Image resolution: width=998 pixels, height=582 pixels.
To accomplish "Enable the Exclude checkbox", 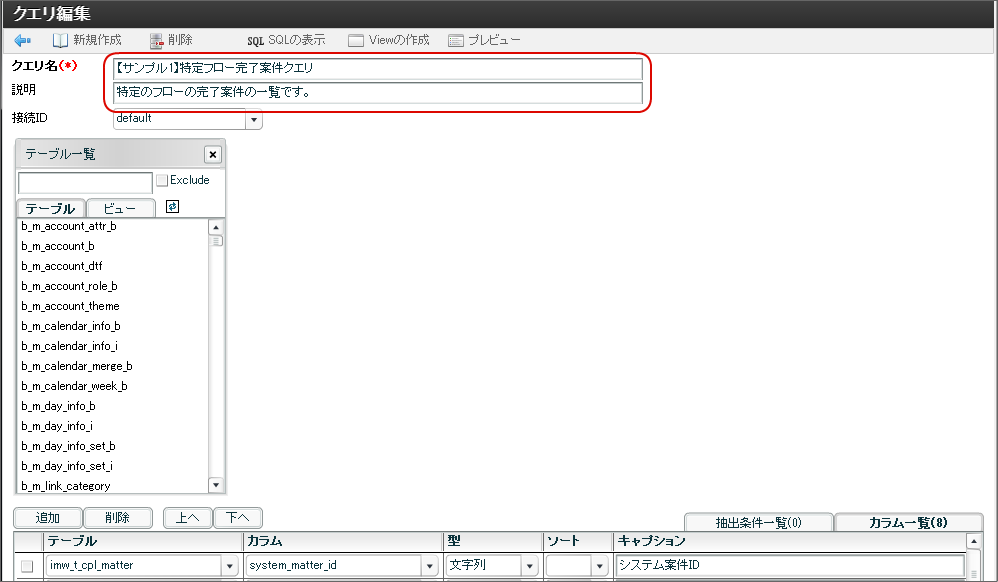I will point(161,180).
